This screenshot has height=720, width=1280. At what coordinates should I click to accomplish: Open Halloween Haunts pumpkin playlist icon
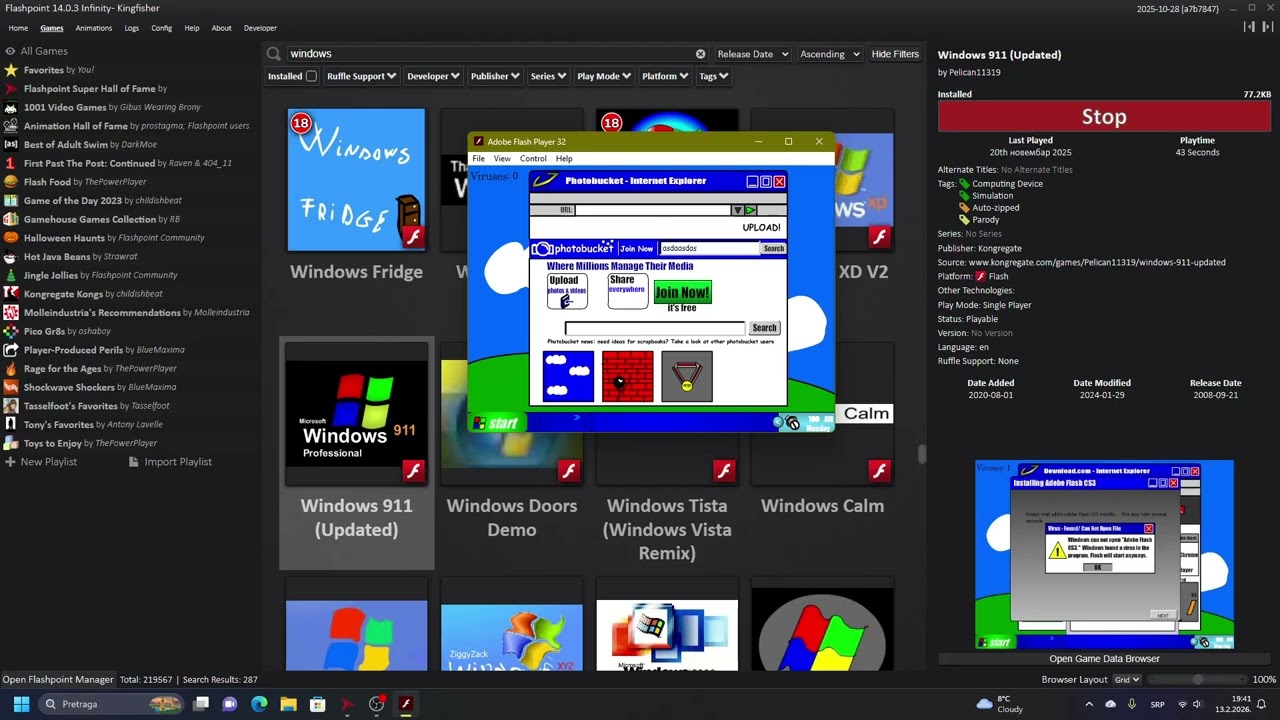[x=11, y=238]
